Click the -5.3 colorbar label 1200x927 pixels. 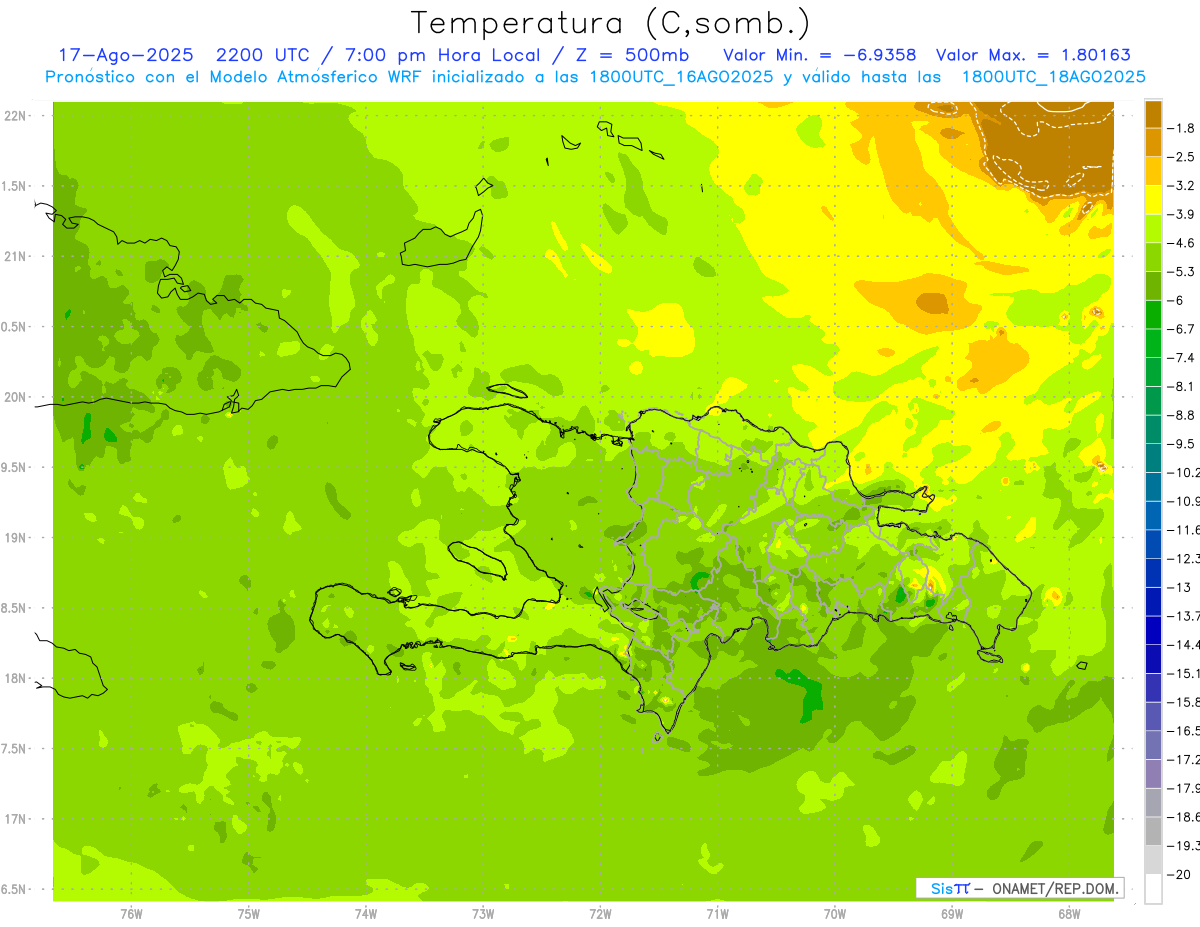click(1181, 271)
